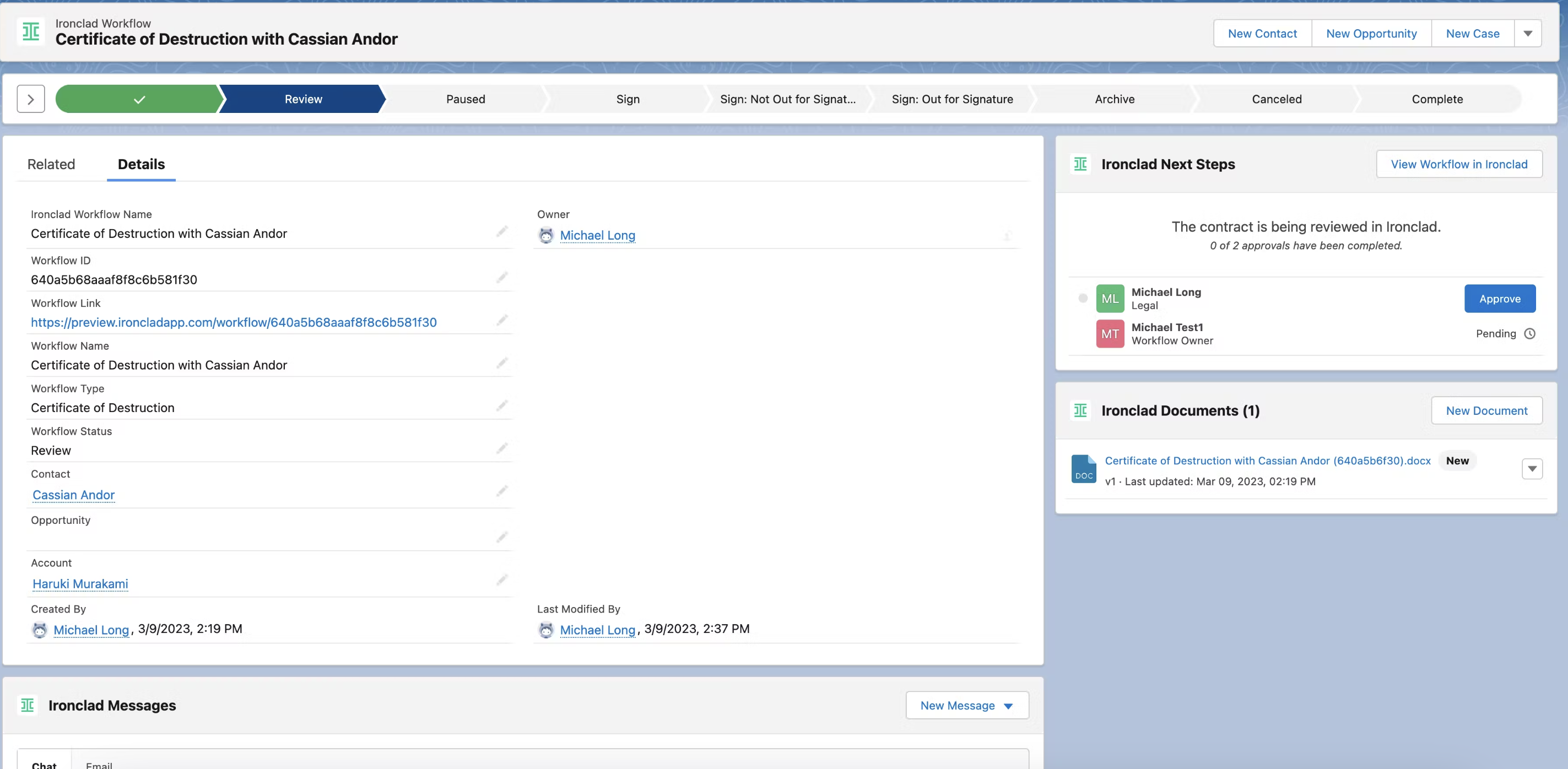Image resolution: width=1568 pixels, height=769 pixels.
Task: Open the document row actions dropdown
Action: [1532, 469]
